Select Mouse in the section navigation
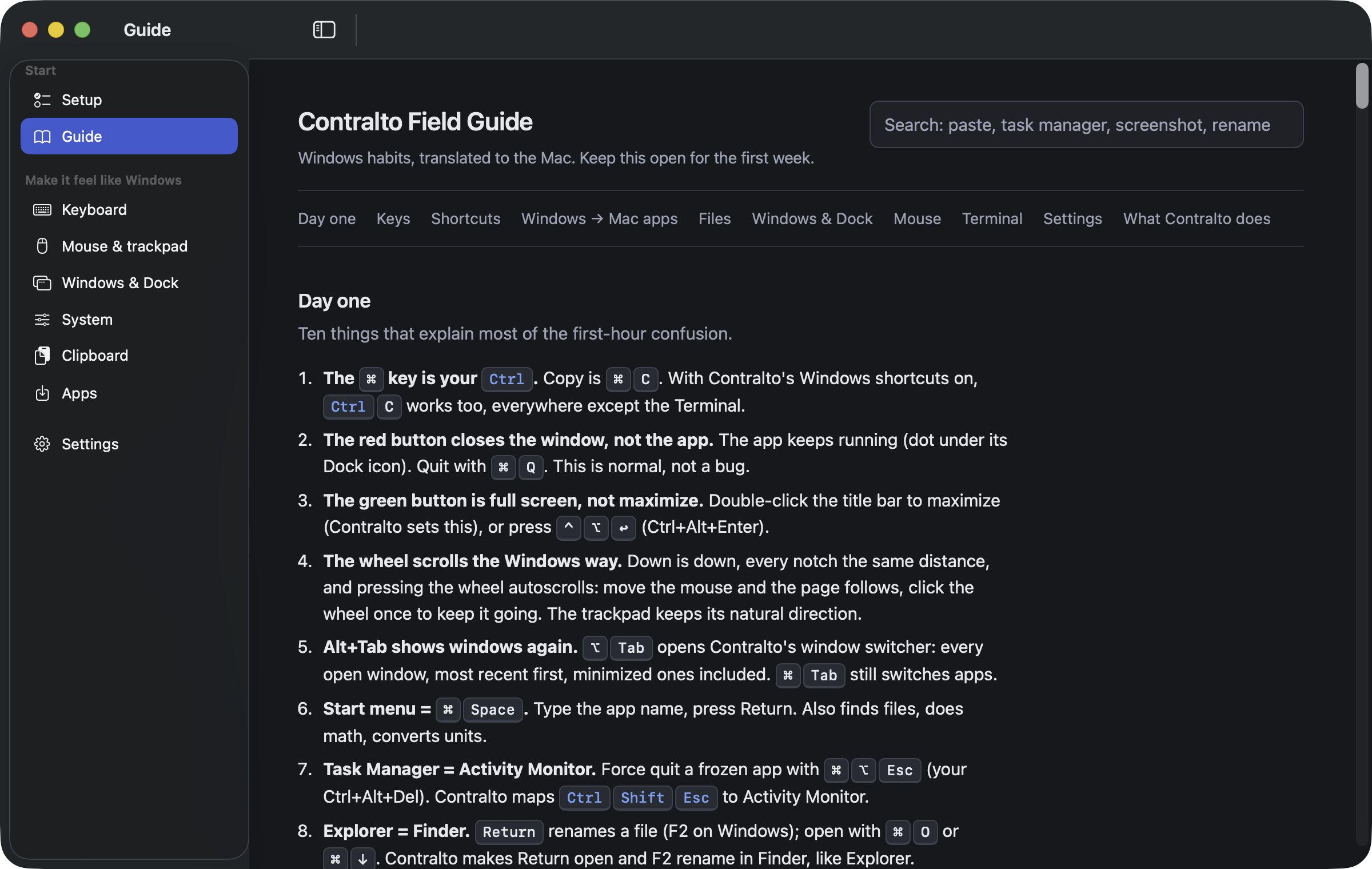1372x869 pixels. (917, 219)
